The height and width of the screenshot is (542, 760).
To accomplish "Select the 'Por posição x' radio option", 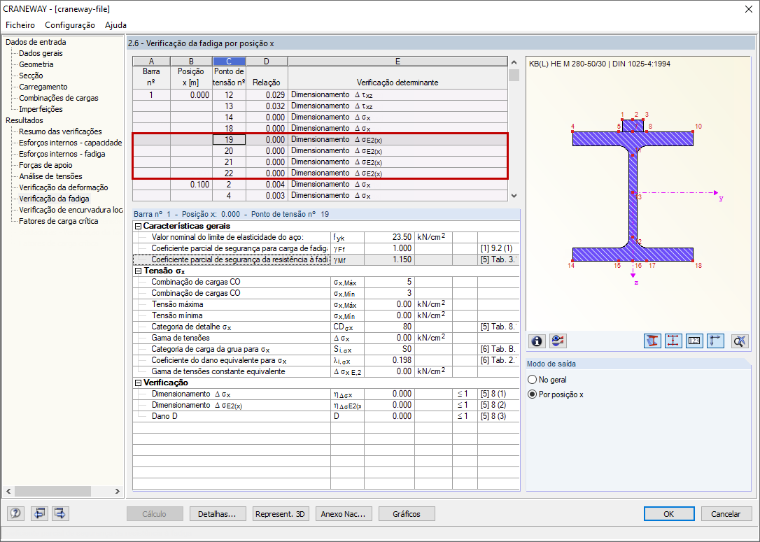I will point(532,395).
